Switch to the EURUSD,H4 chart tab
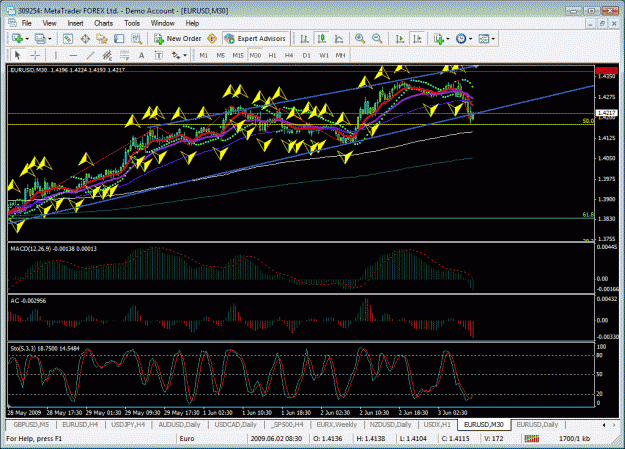The width and height of the screenshot is (625, 449). 80,425
